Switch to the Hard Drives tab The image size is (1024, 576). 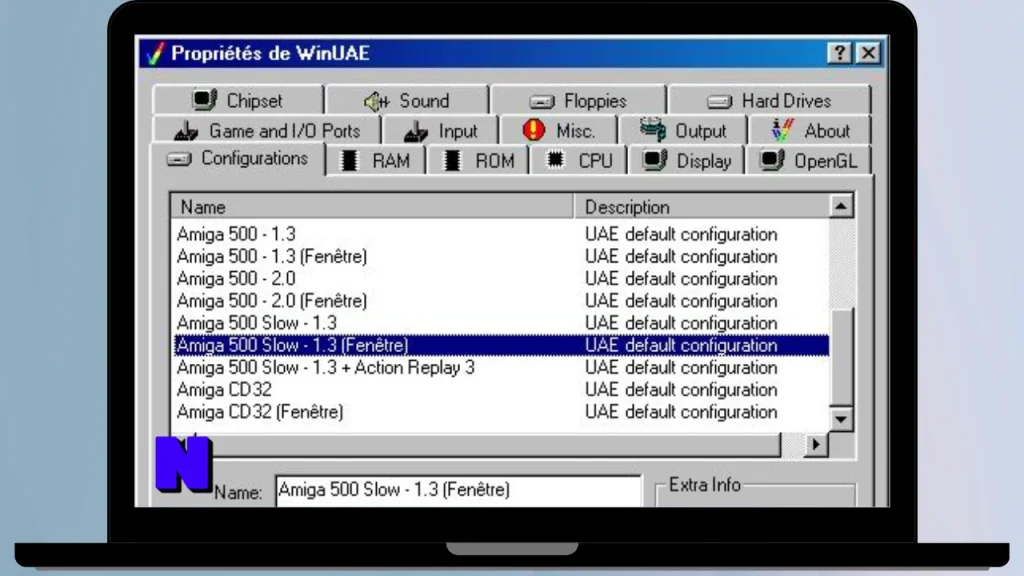click(769, 101)
